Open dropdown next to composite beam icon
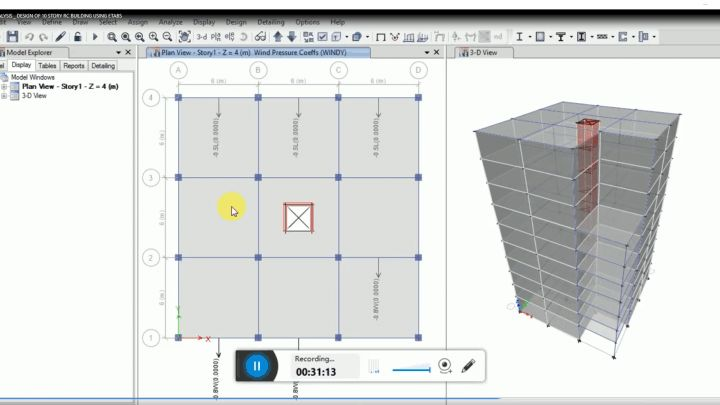This screenshot has height=405, width=720. pyautogui.click(x=571, y=37)
